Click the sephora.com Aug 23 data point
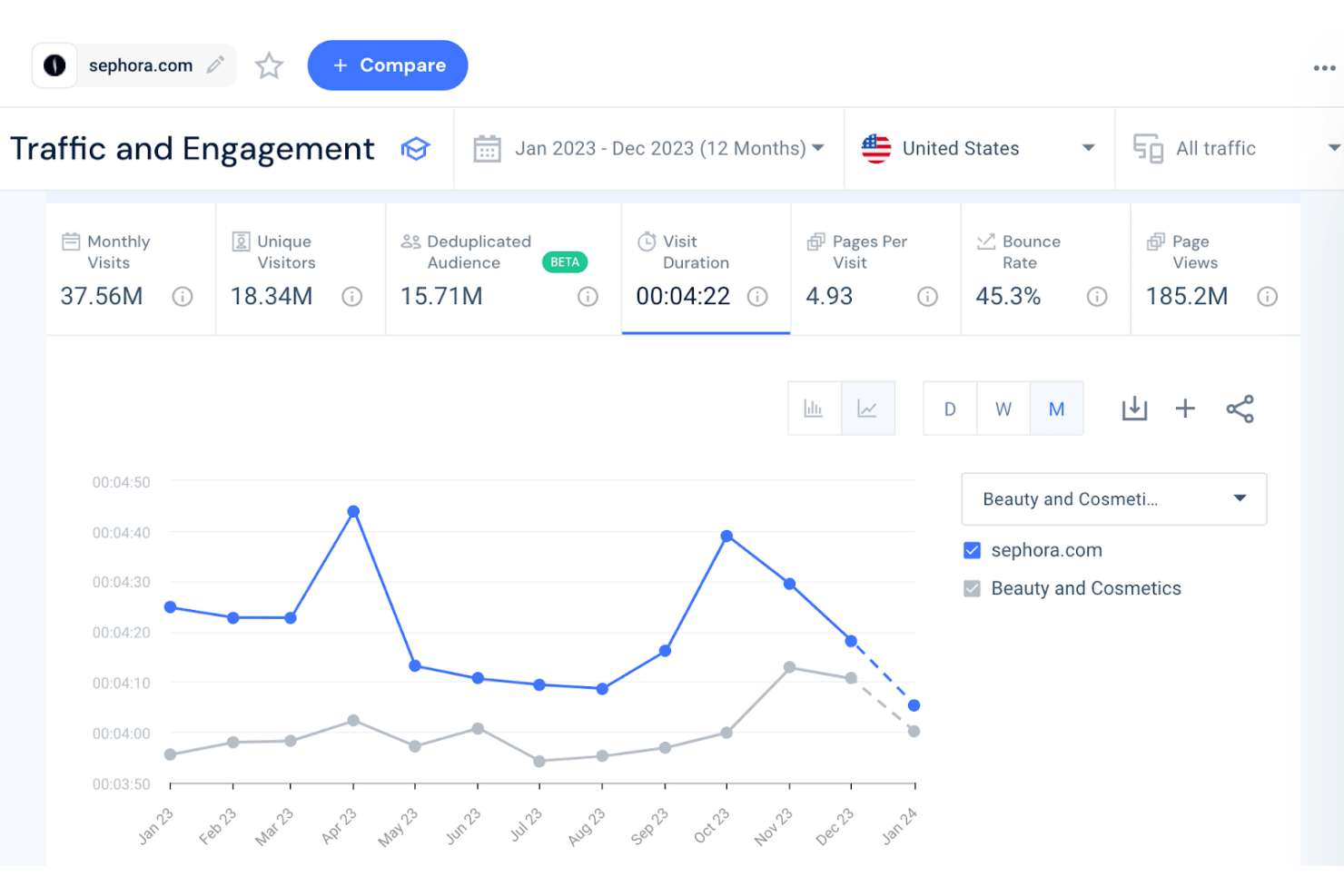 pyautogui.click(x=602, y=689)
